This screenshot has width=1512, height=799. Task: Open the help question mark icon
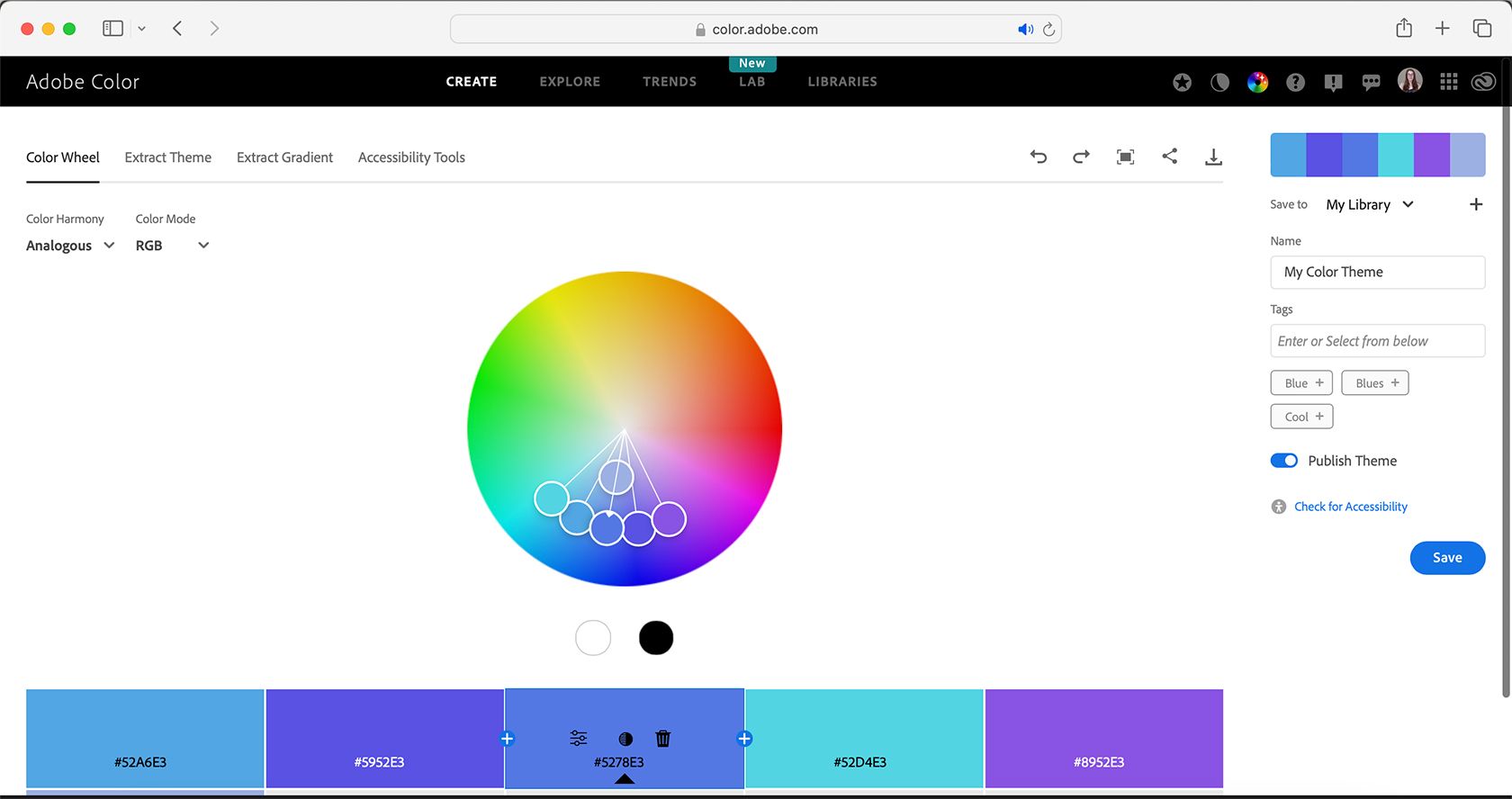coord(1295,83)
